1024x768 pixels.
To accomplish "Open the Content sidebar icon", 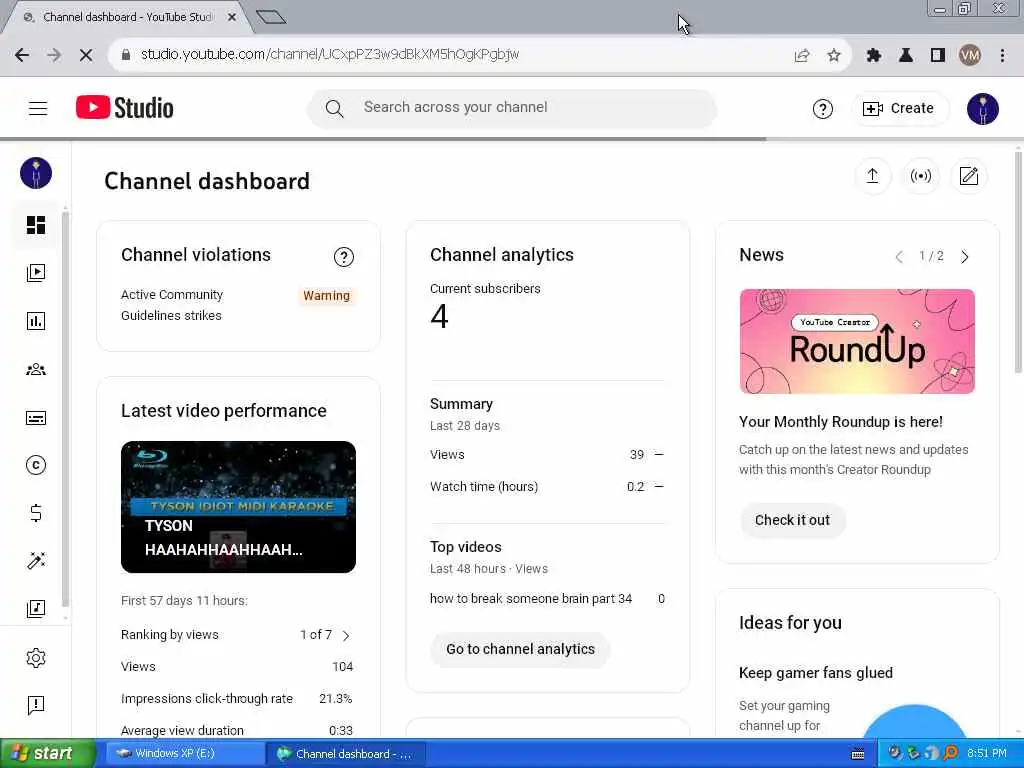I will [36, 272].
